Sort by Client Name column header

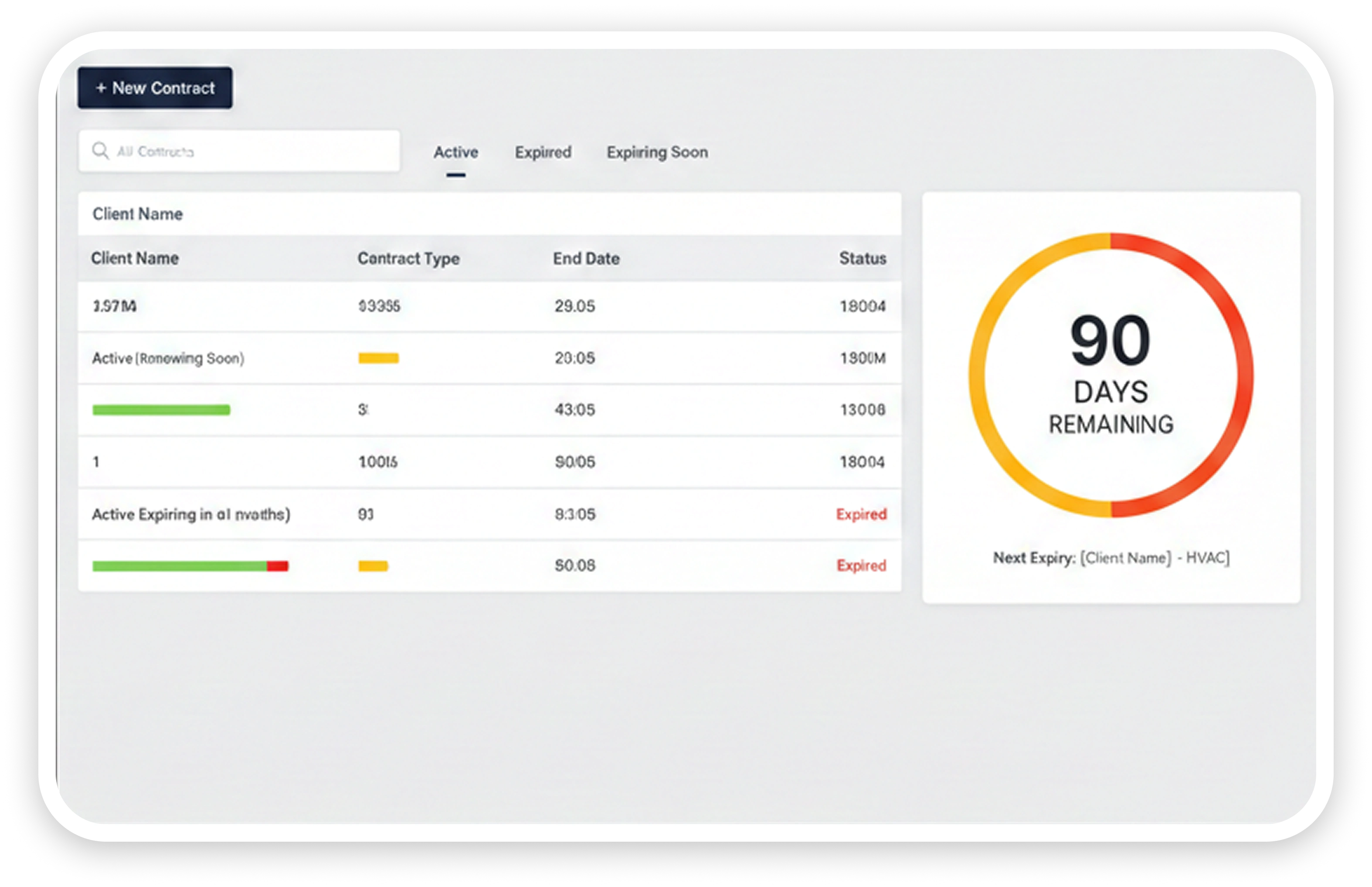pos(135,258)
